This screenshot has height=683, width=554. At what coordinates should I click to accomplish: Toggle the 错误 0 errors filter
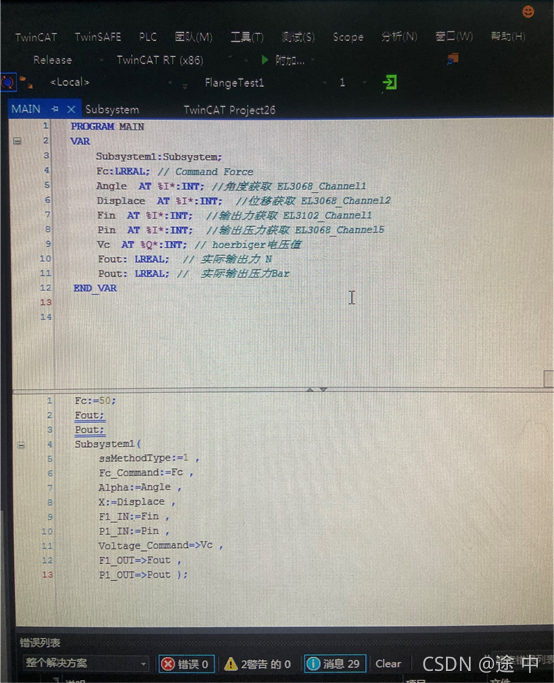pos(186,664)
